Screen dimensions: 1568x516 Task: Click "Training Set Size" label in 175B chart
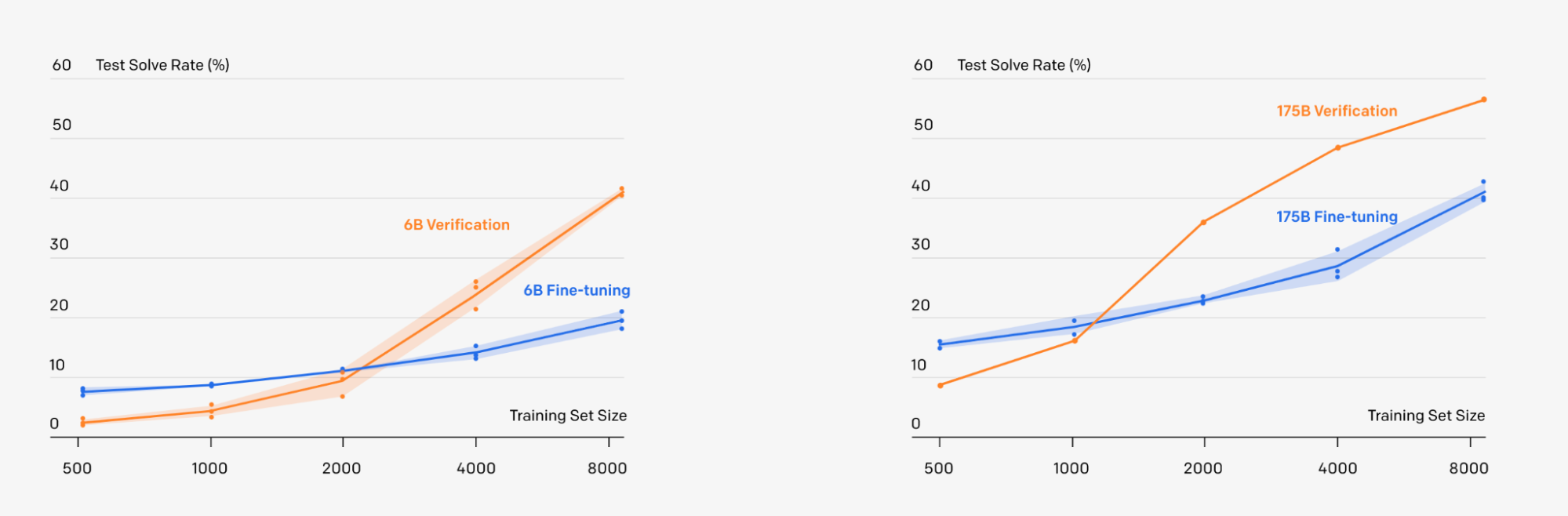[x=1426, y=416]
